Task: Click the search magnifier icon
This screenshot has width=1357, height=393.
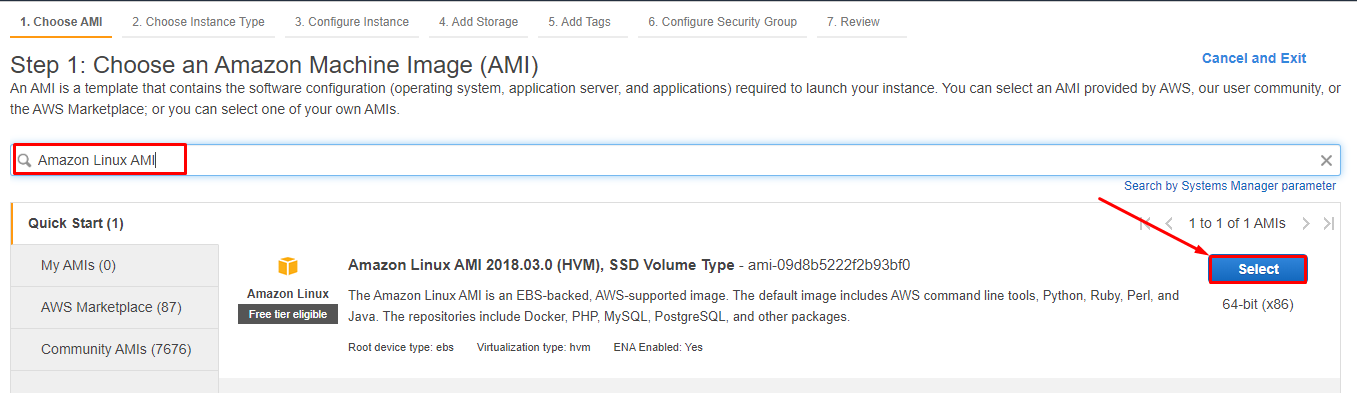Action: [x=25, y=160]
